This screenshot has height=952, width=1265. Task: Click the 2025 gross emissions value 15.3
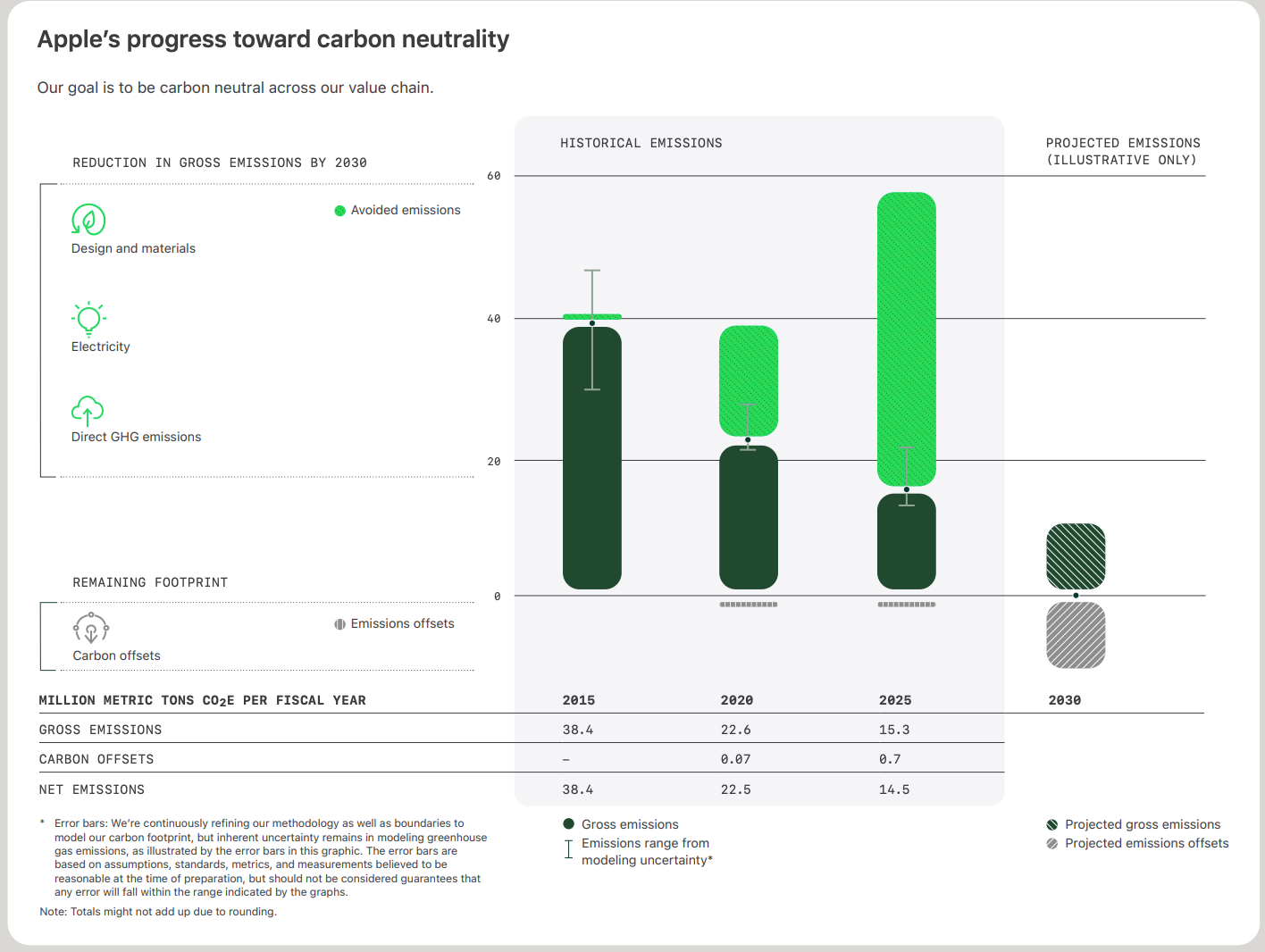click(894, 730)
